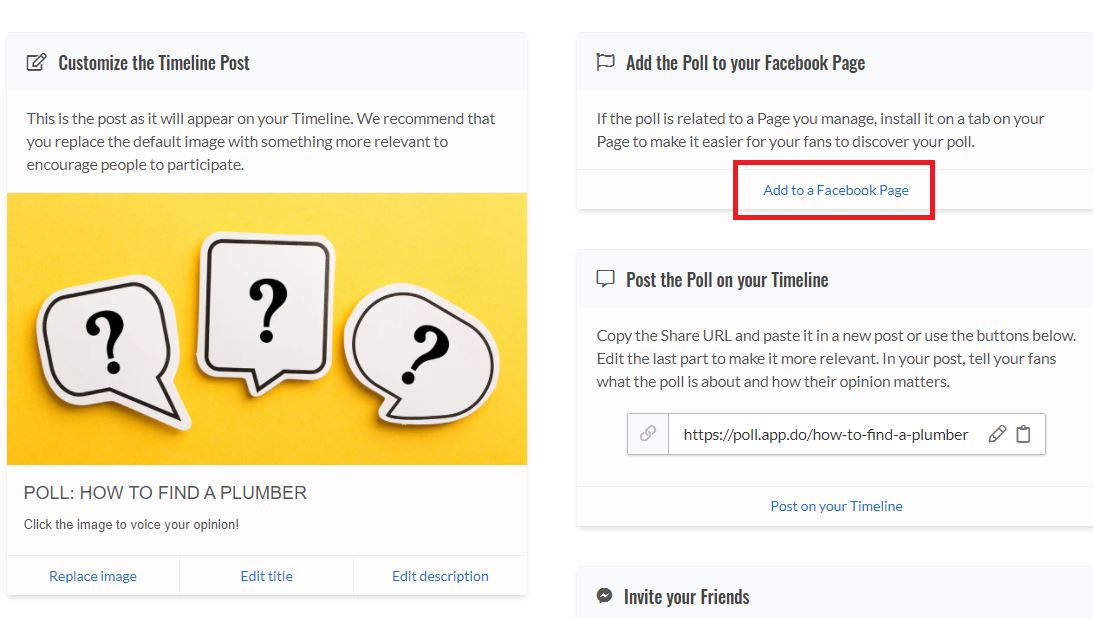Click the Post the Poll on your Timeline heading
1093x640 pixels.
pos(727,280)
